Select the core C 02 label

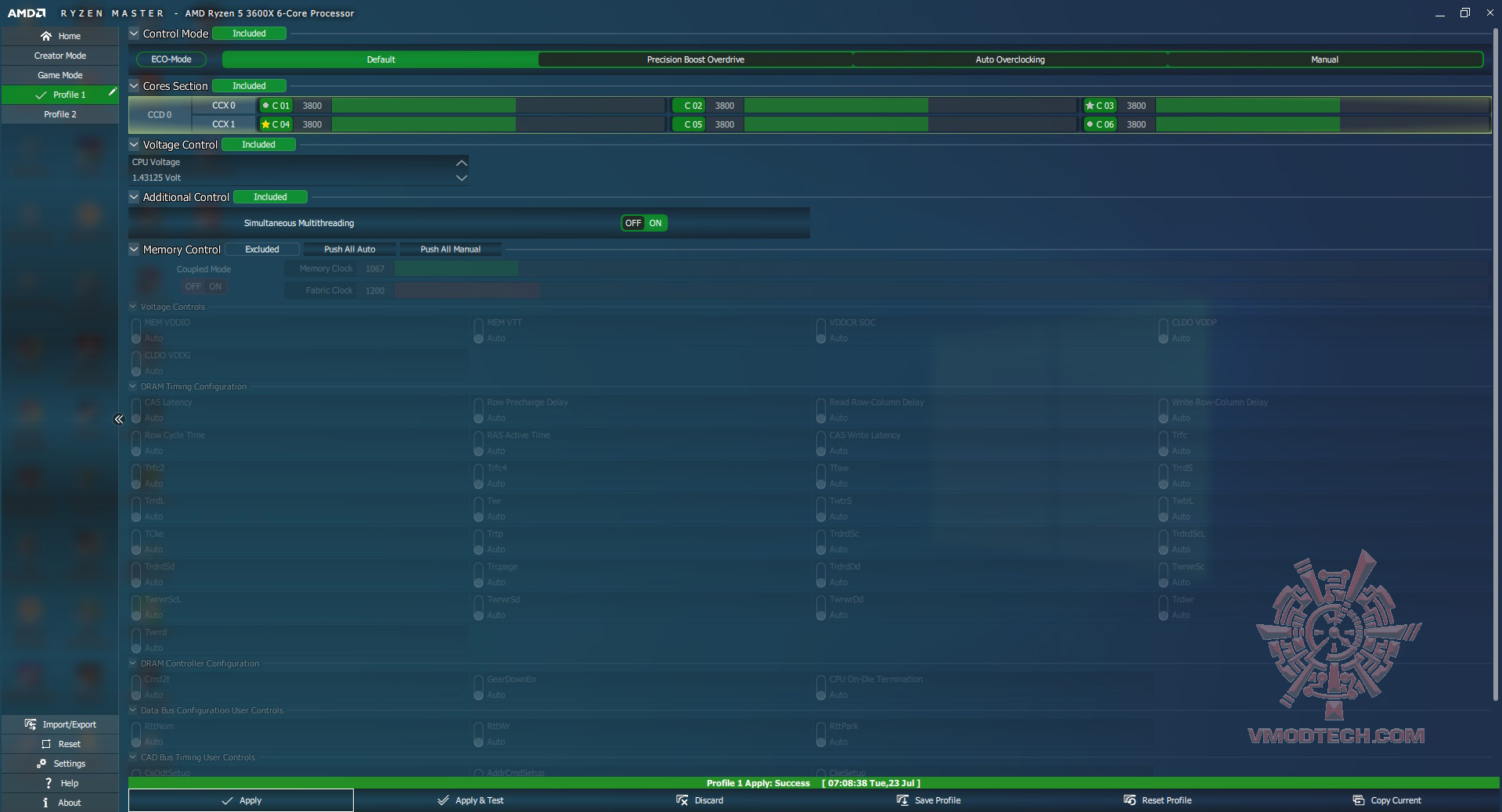pos(689,106)
